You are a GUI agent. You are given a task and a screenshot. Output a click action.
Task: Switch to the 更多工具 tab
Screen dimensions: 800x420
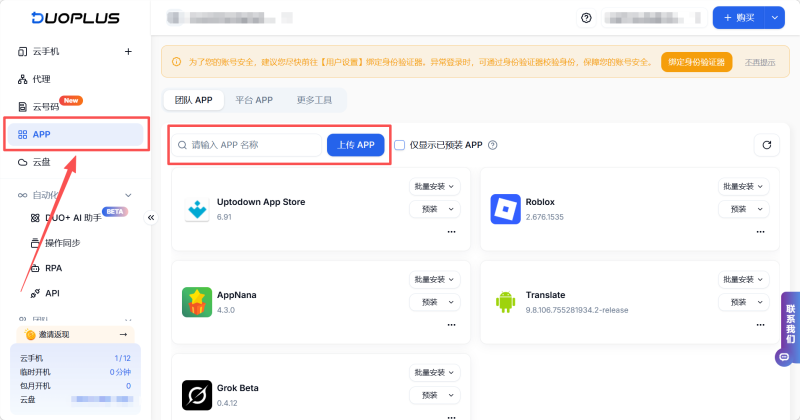coord(316,100)
